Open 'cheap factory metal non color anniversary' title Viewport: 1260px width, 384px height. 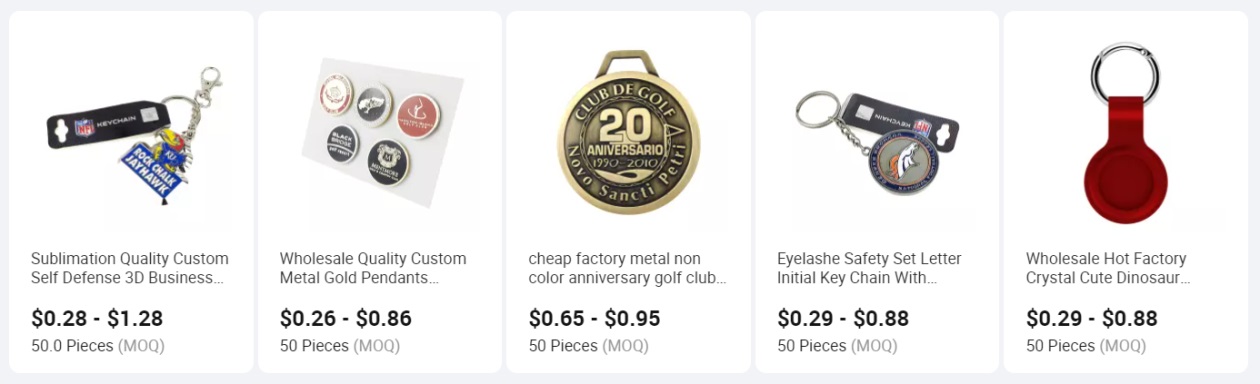click(628, 268)
